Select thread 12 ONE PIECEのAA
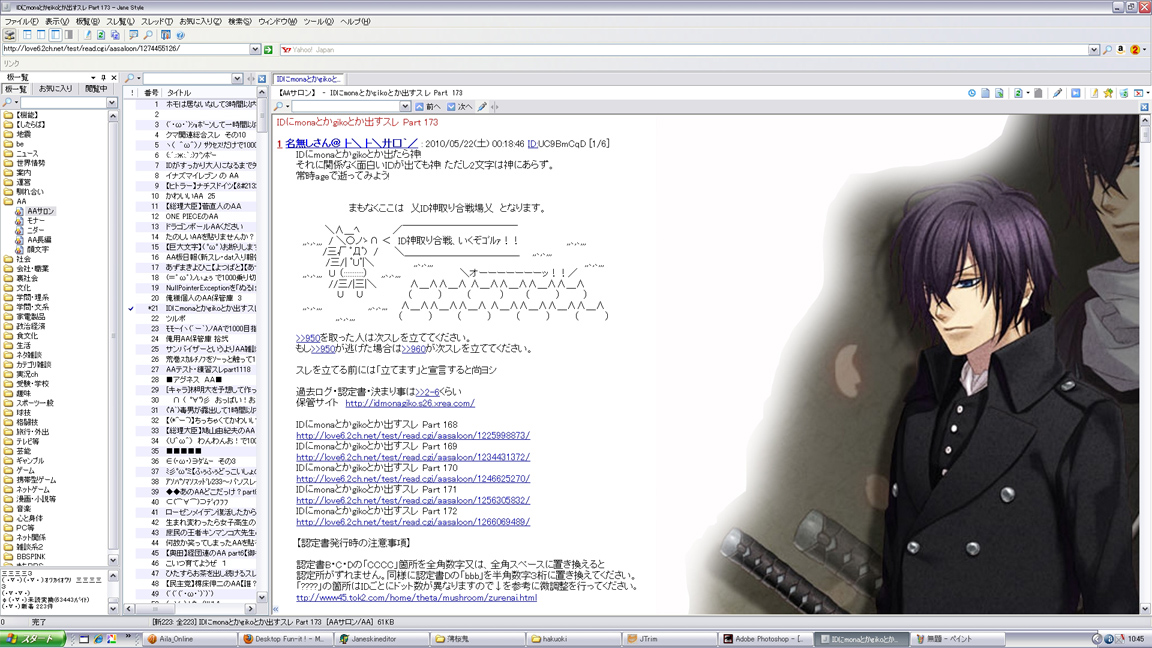 (x=192, y=217)
